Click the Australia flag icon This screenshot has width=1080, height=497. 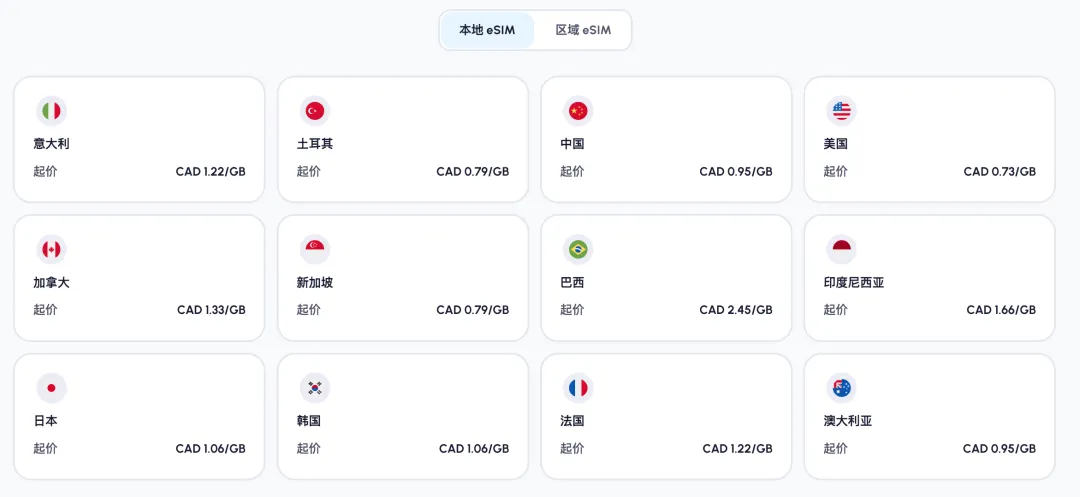841,387
